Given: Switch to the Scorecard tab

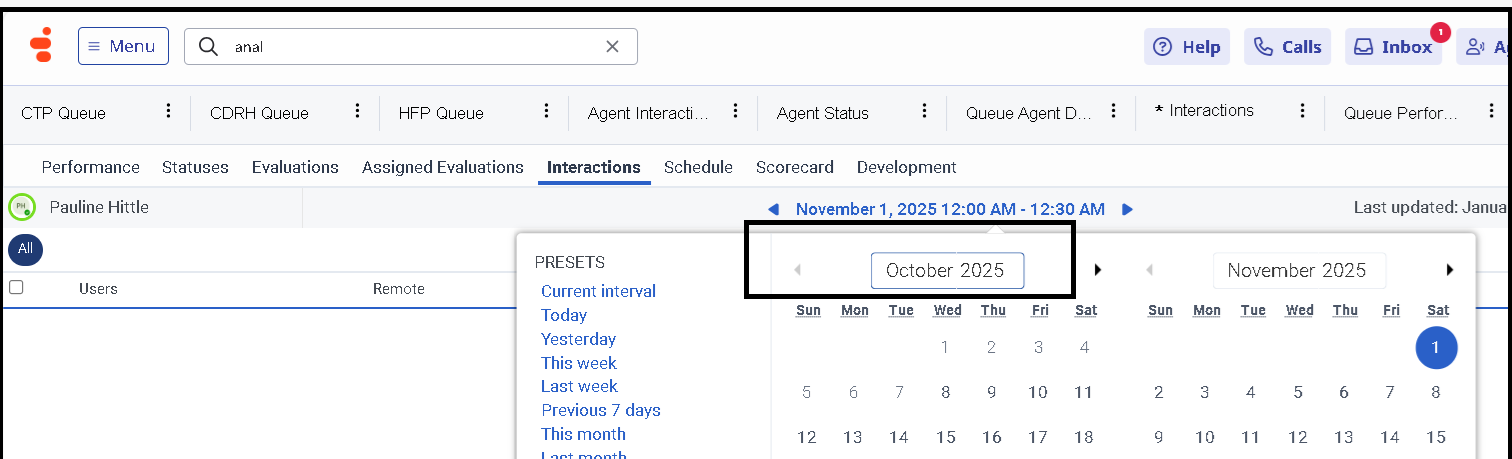Looking at the screenshot, I should 795,167.
